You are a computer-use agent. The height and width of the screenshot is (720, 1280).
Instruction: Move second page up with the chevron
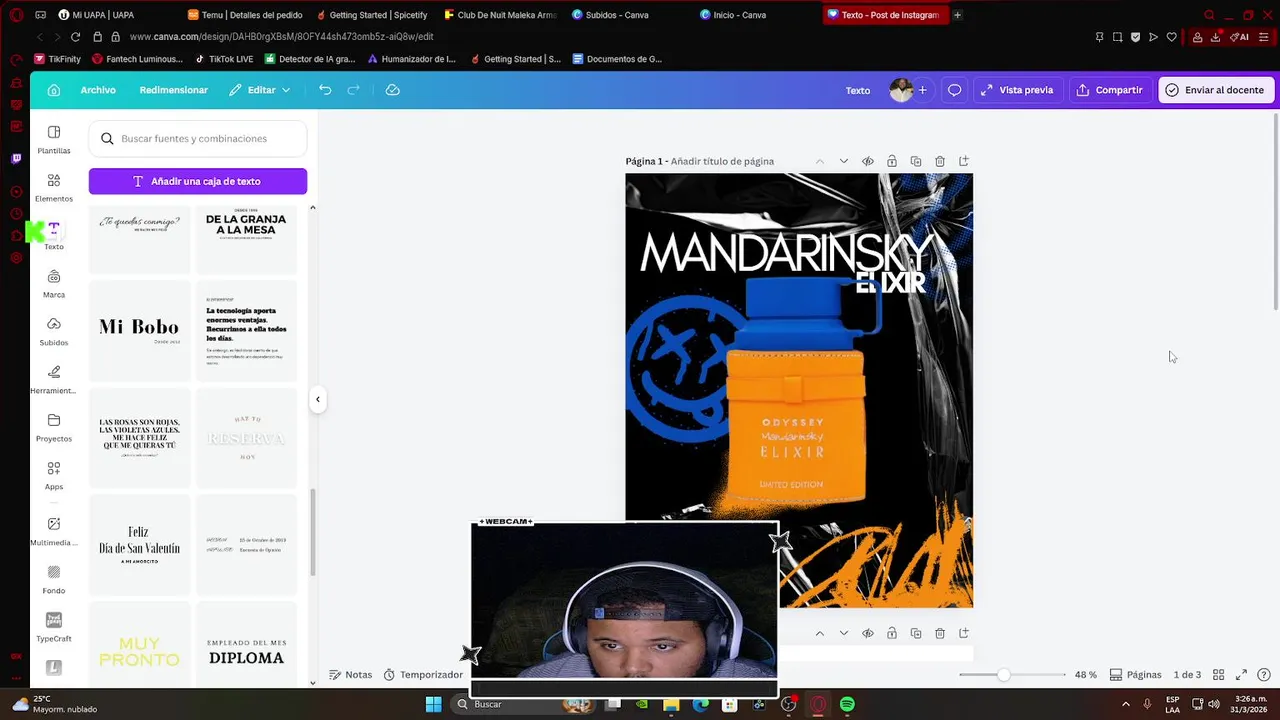pos(820,633)
